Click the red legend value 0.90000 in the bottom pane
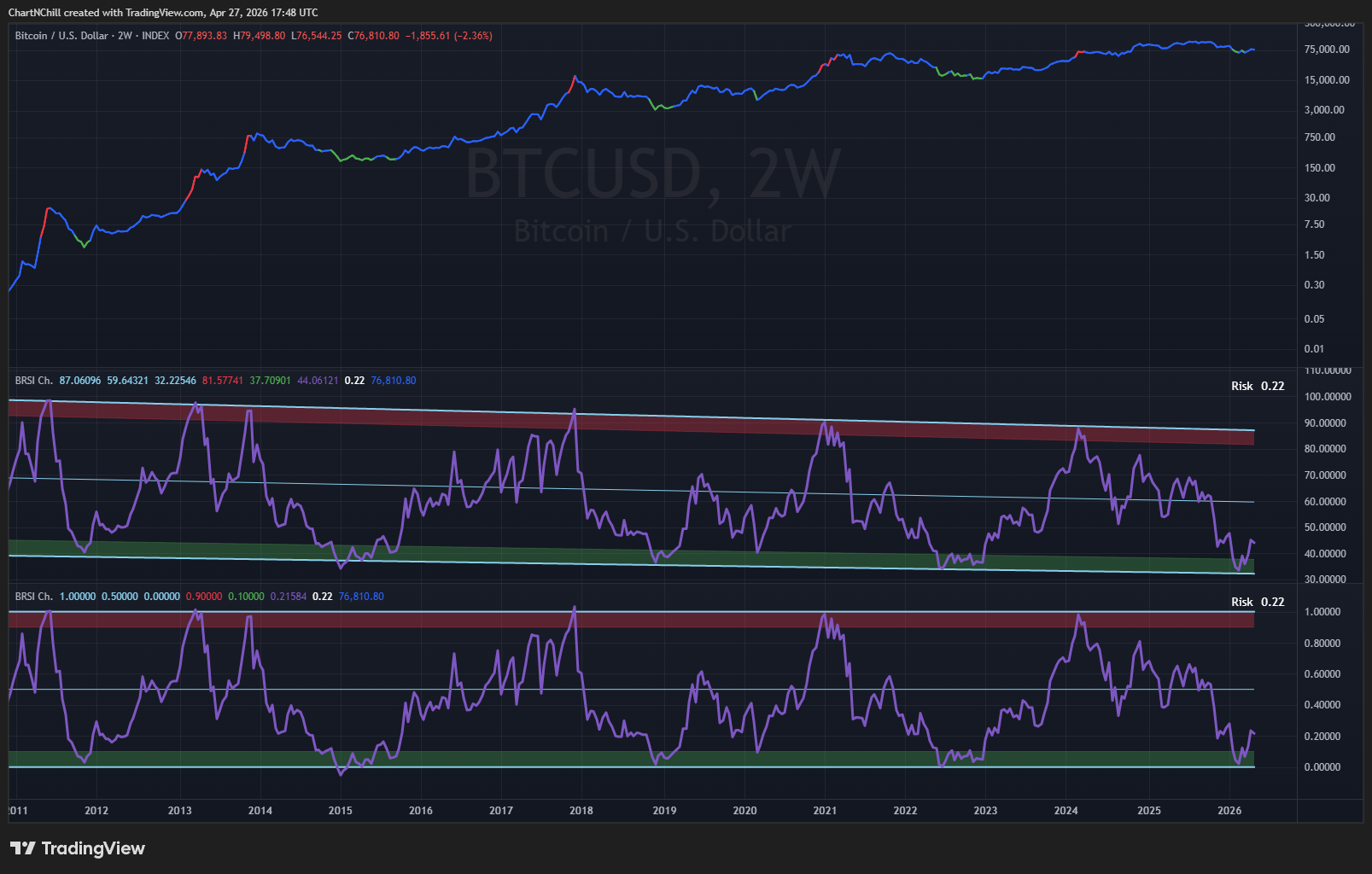 point(204,597)
